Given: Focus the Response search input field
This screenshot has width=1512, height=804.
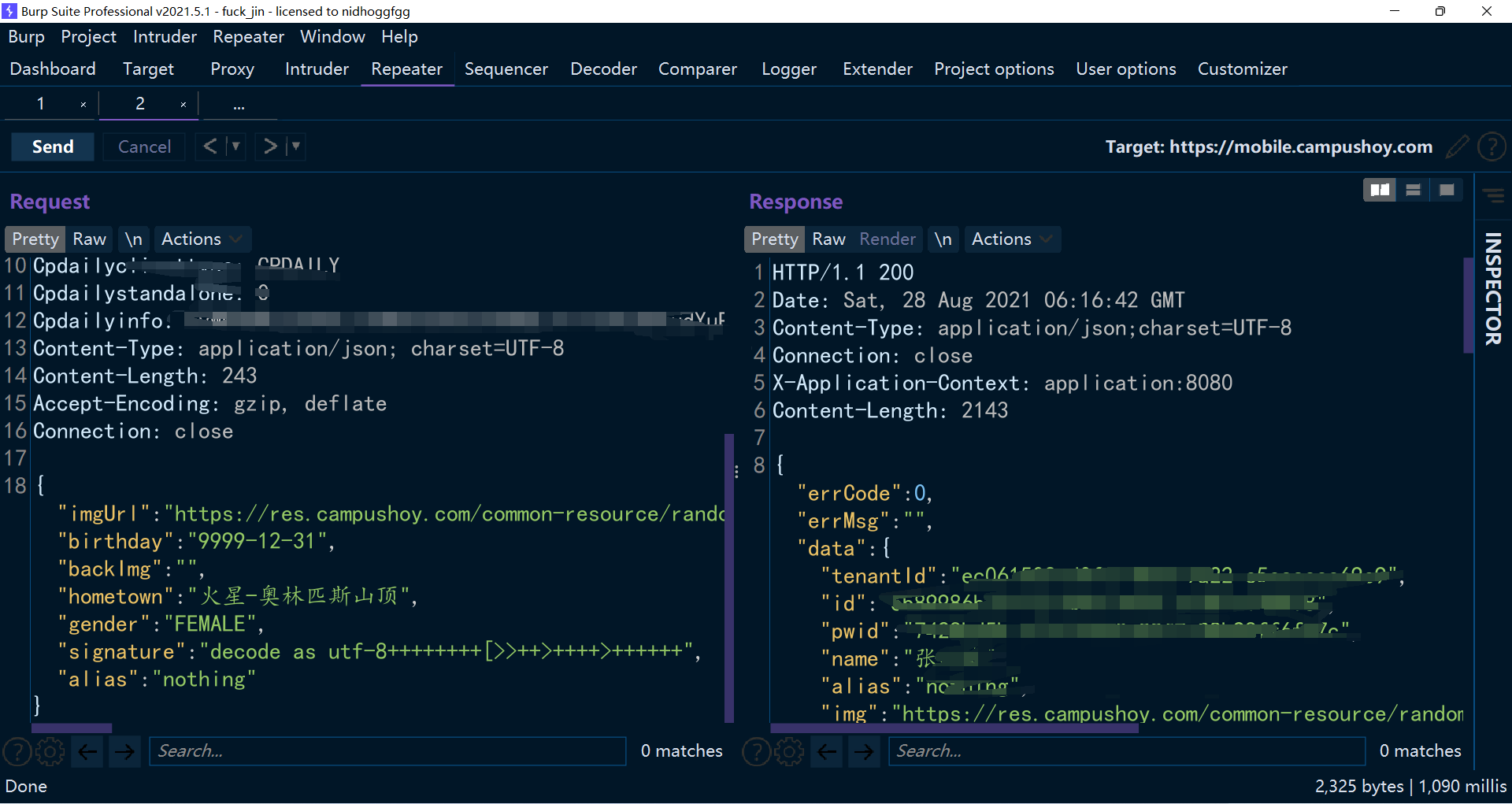Looking at the screenshot, I should (1126, 751).
